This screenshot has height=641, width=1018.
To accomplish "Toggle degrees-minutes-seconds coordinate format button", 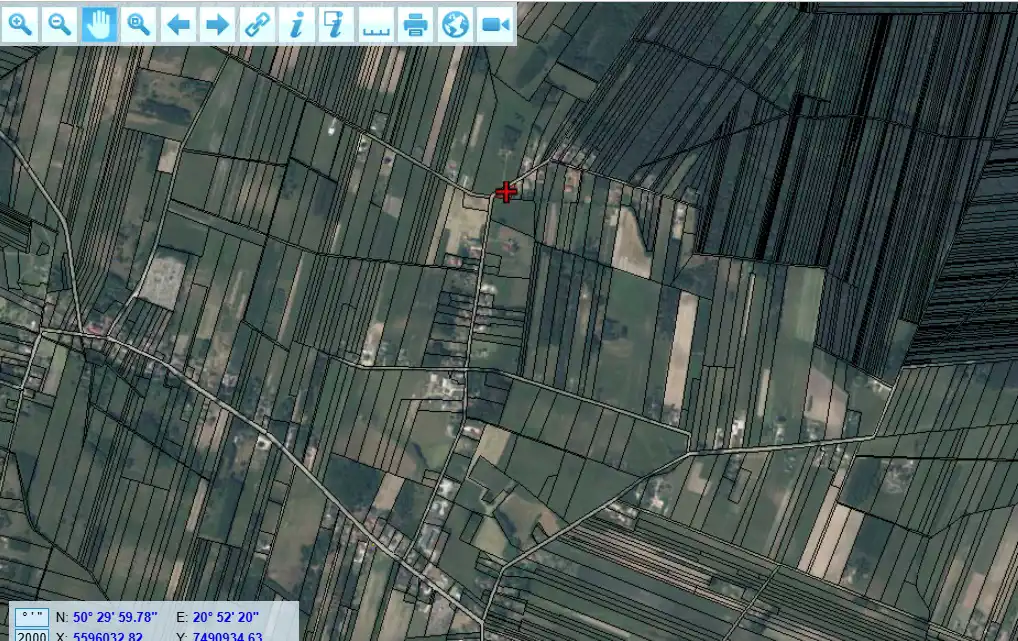I will (32, 617).
